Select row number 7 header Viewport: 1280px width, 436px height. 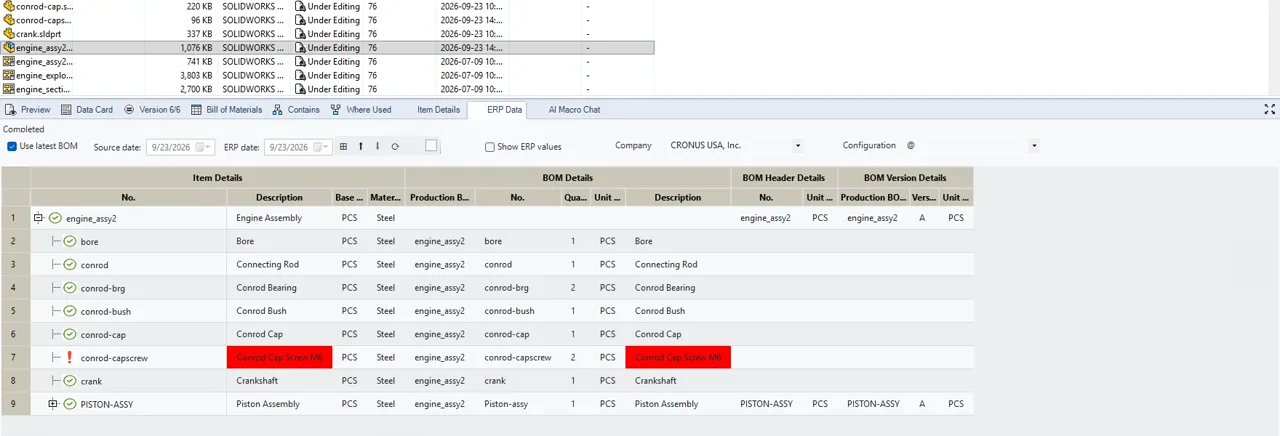pos(14,358)
